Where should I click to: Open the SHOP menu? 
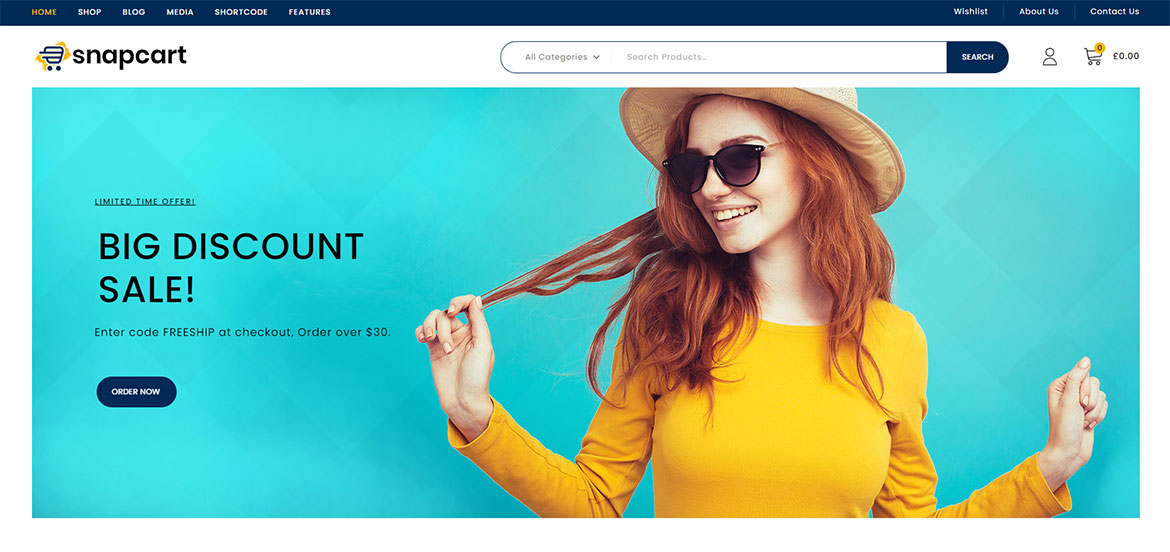pyautogui.click(x=90, y=12)
